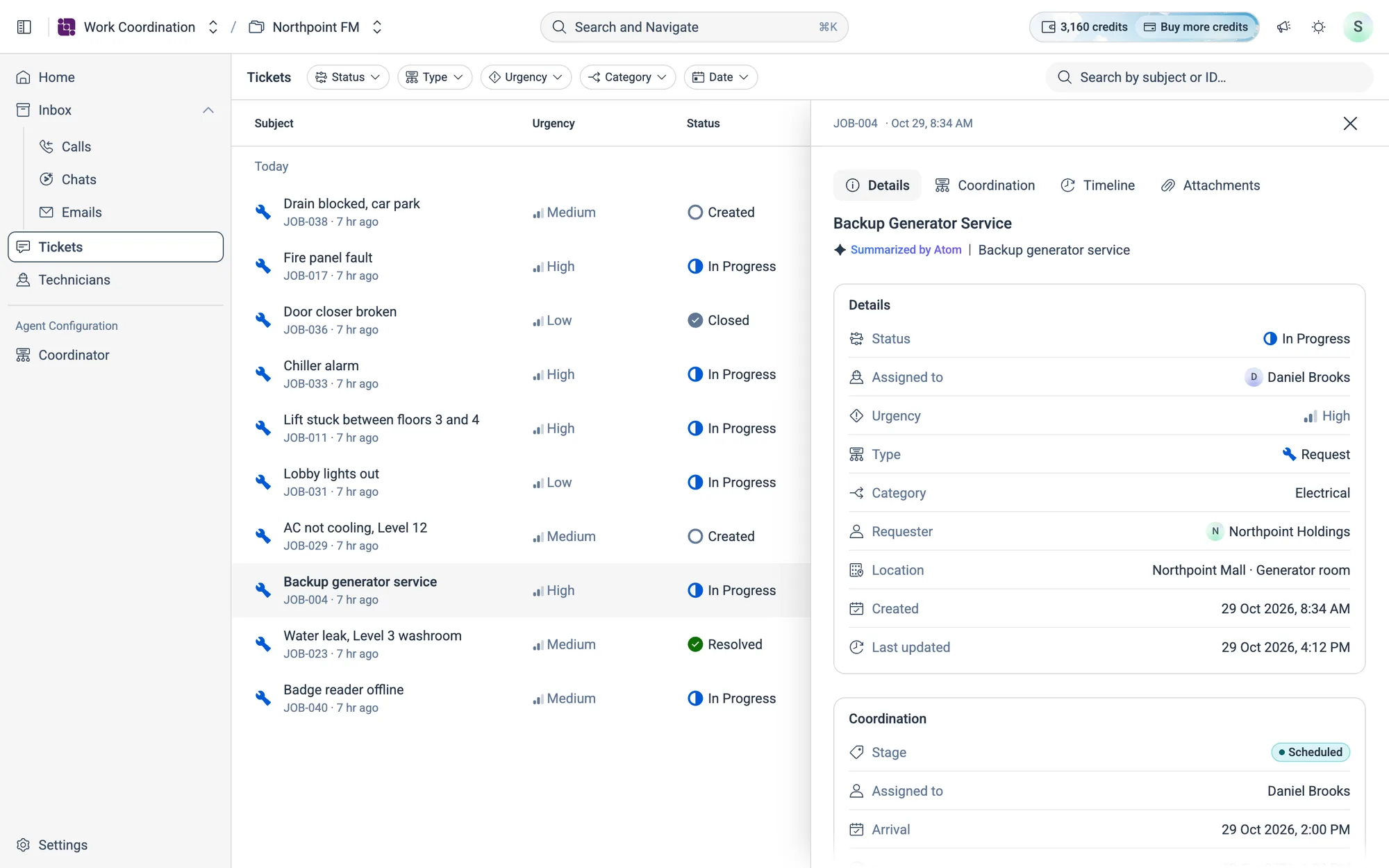
Task: Open the Date filter dropdown
Action: (x=721, y=77)
